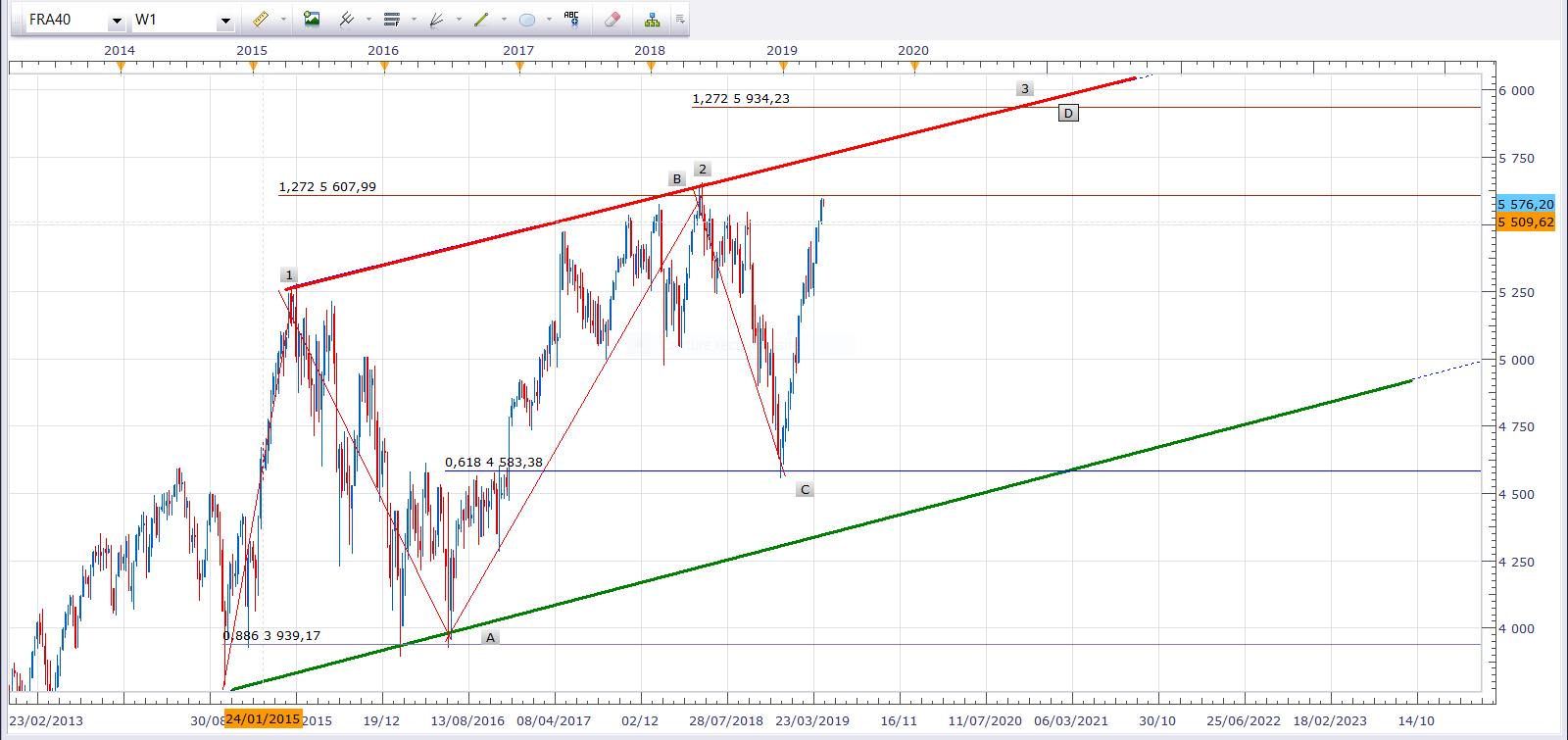Click the 5 750 price axis label
Screen dimensions: 1568x740
pos(1516,159)
